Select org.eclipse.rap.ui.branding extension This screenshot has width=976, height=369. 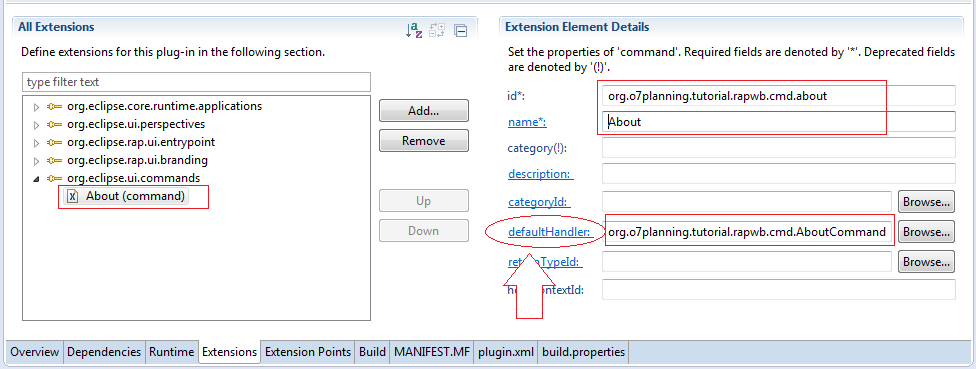tap(137, 160)
